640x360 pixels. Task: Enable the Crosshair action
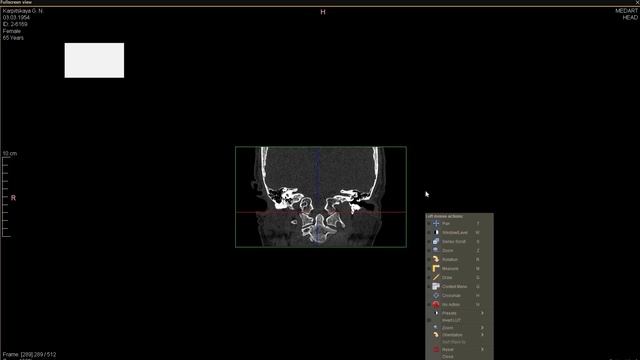pos(459,296)
